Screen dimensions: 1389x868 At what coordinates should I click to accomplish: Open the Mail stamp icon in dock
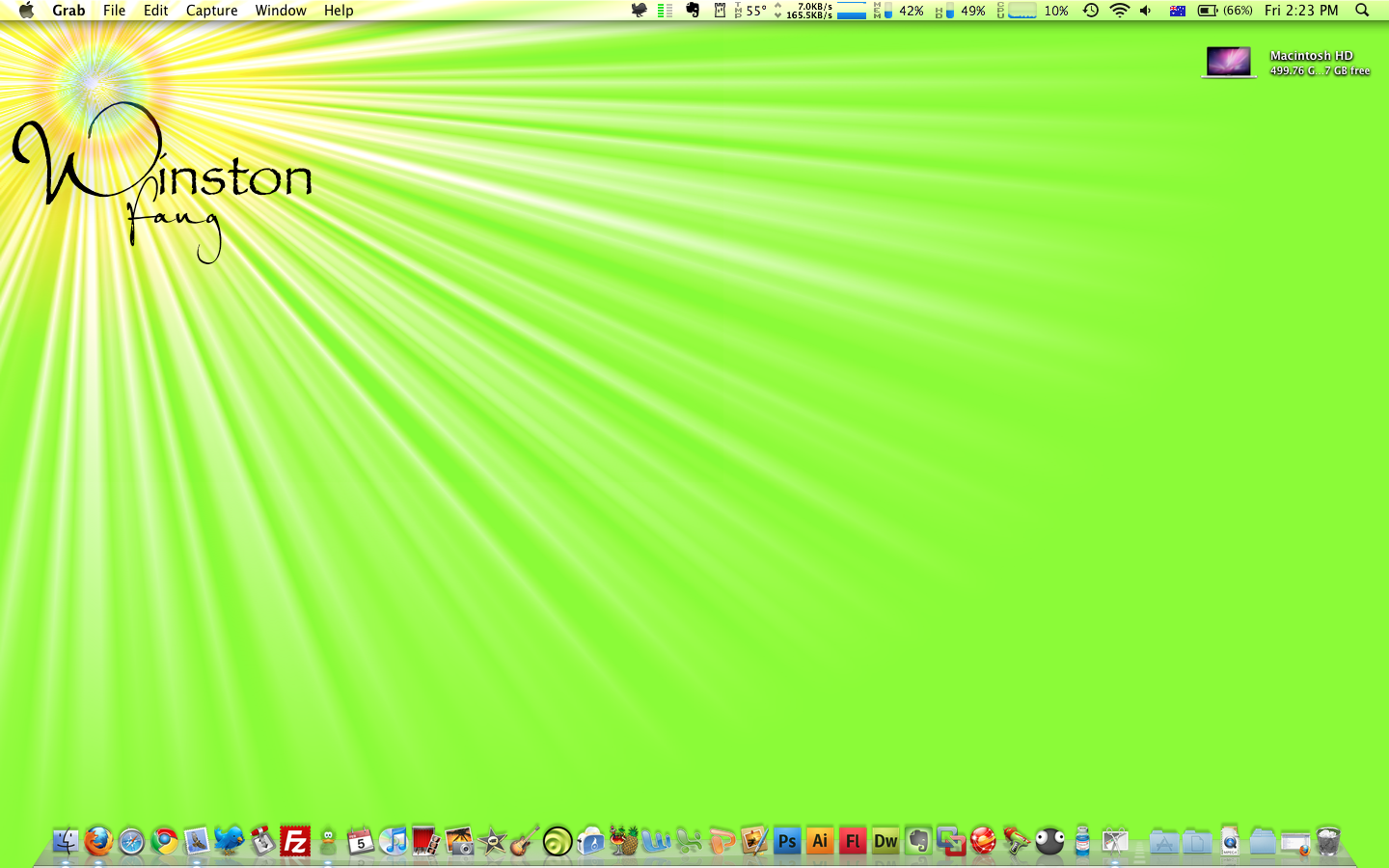pyautogui.click(x=197, y=841)
